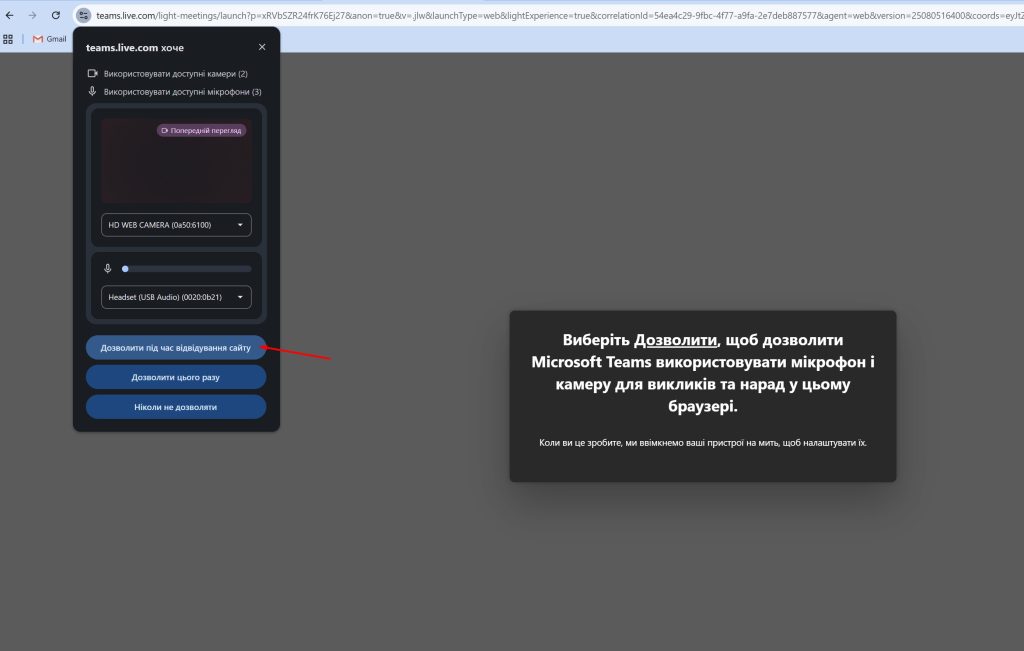This screenshot has height=651, width=1024.
Task: Open the Gmail bookmark
Action: [49, 39]
